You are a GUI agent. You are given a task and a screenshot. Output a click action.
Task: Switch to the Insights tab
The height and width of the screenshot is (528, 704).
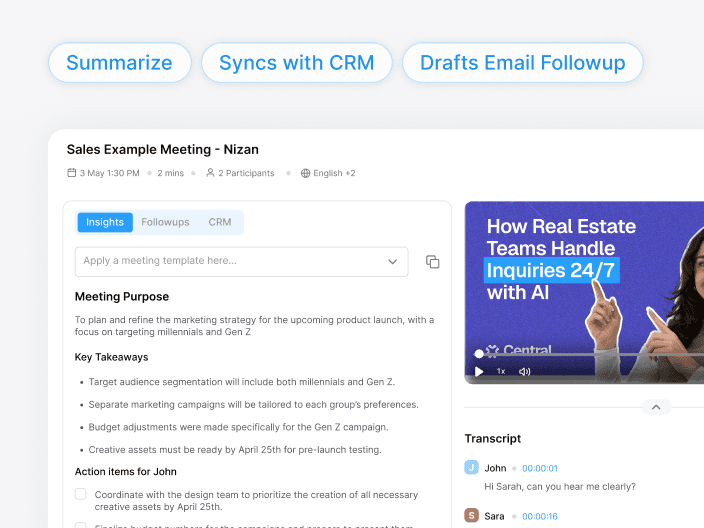(x=105, y=222)
